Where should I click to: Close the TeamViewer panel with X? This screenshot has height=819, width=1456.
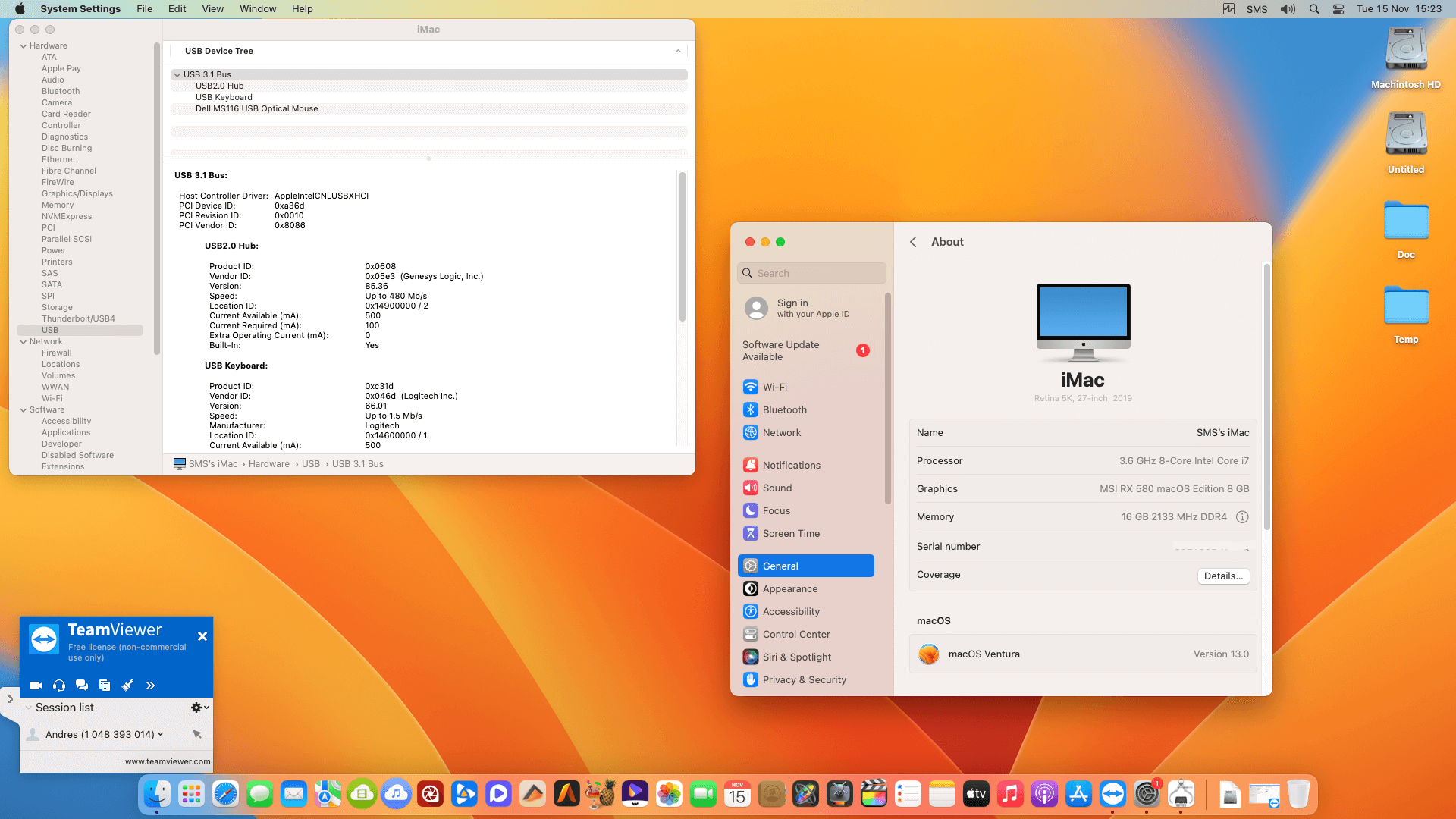[x=202, y=636]
